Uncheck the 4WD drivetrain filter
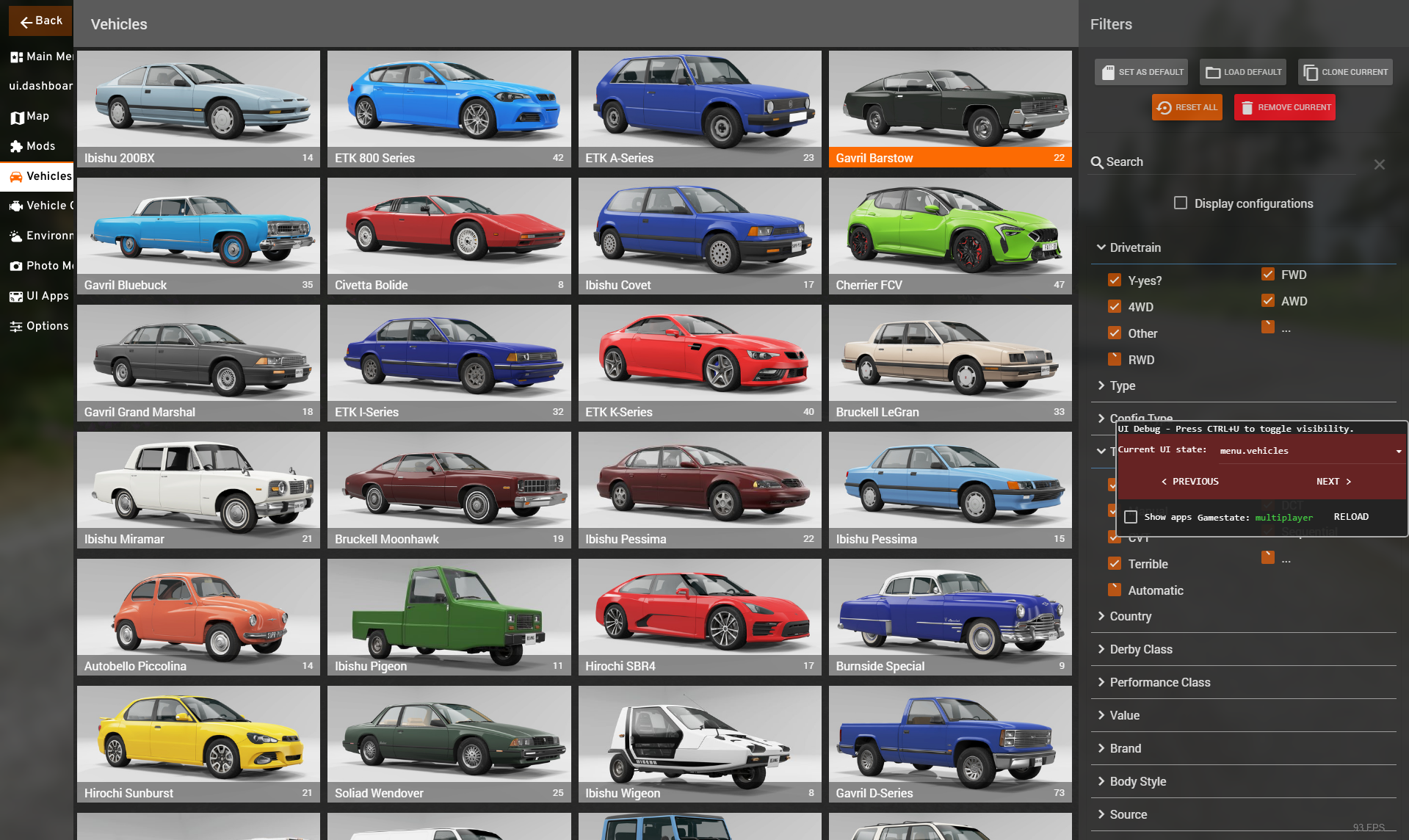Screen dimensions: 1409x840 point(1115,306)
